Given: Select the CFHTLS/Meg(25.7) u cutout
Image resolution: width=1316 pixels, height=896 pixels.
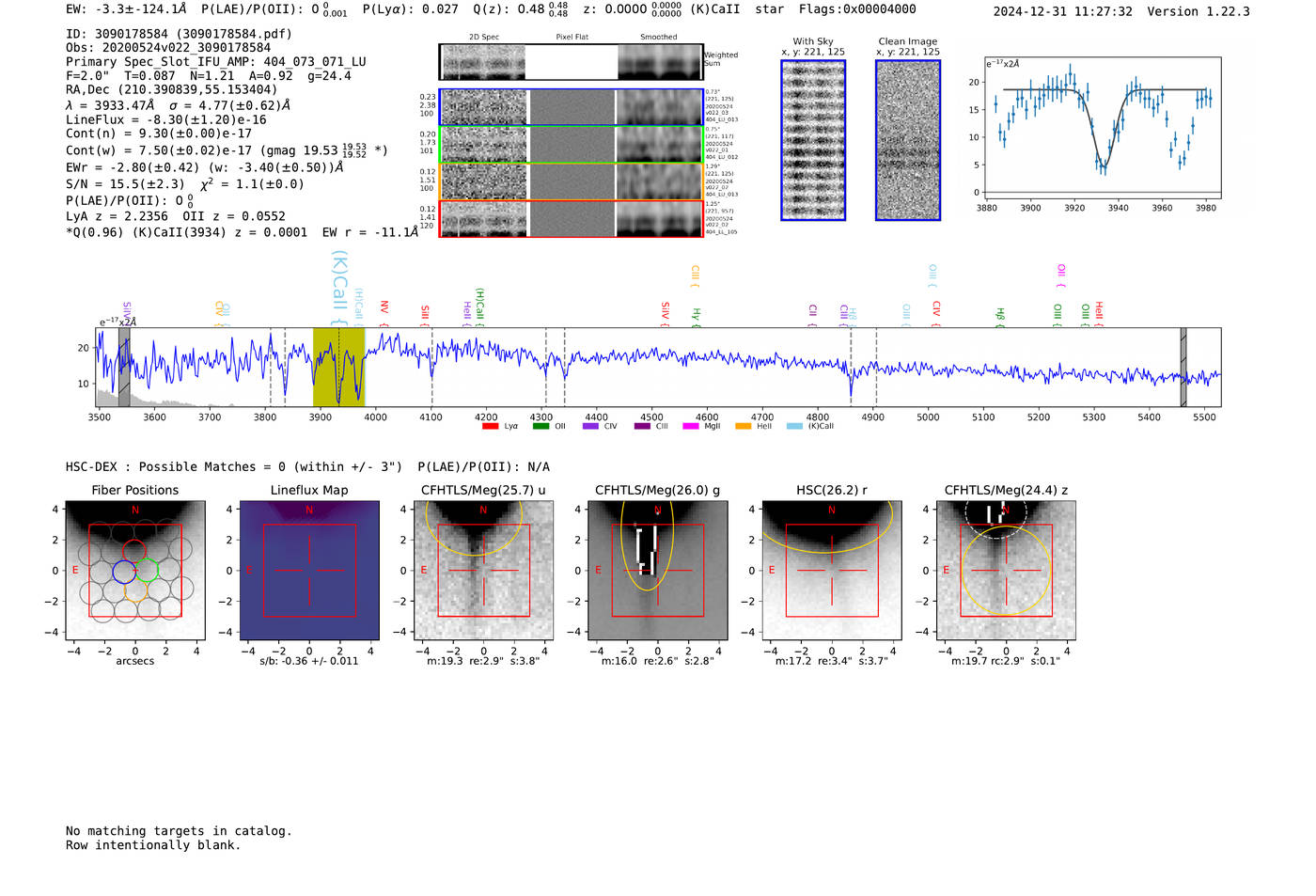Looking at the screenshot, I should tap(483, 571).
